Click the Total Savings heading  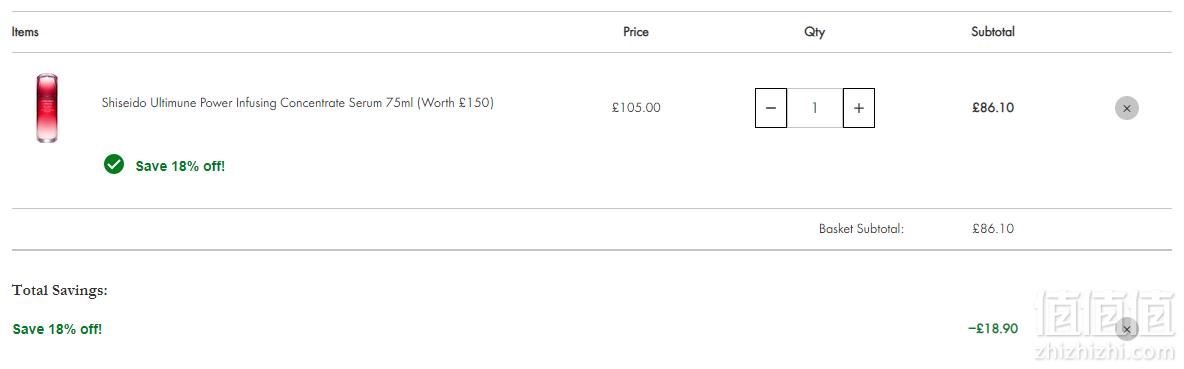(x=60, y=291)
